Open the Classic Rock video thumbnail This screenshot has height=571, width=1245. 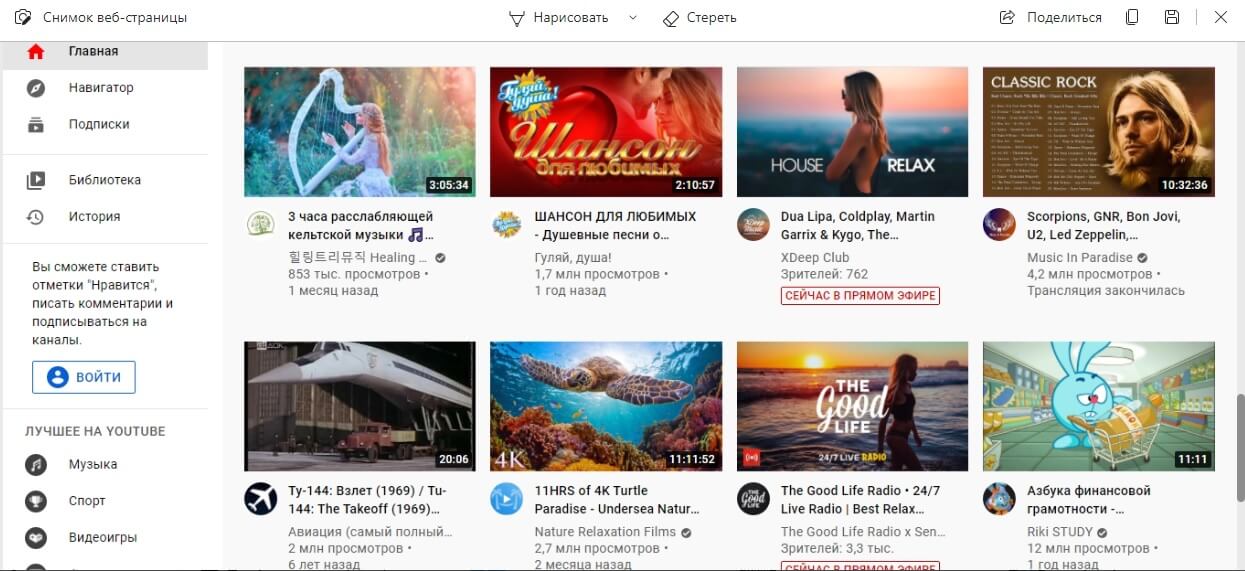pyautogui.click(x=1098, y=132)
